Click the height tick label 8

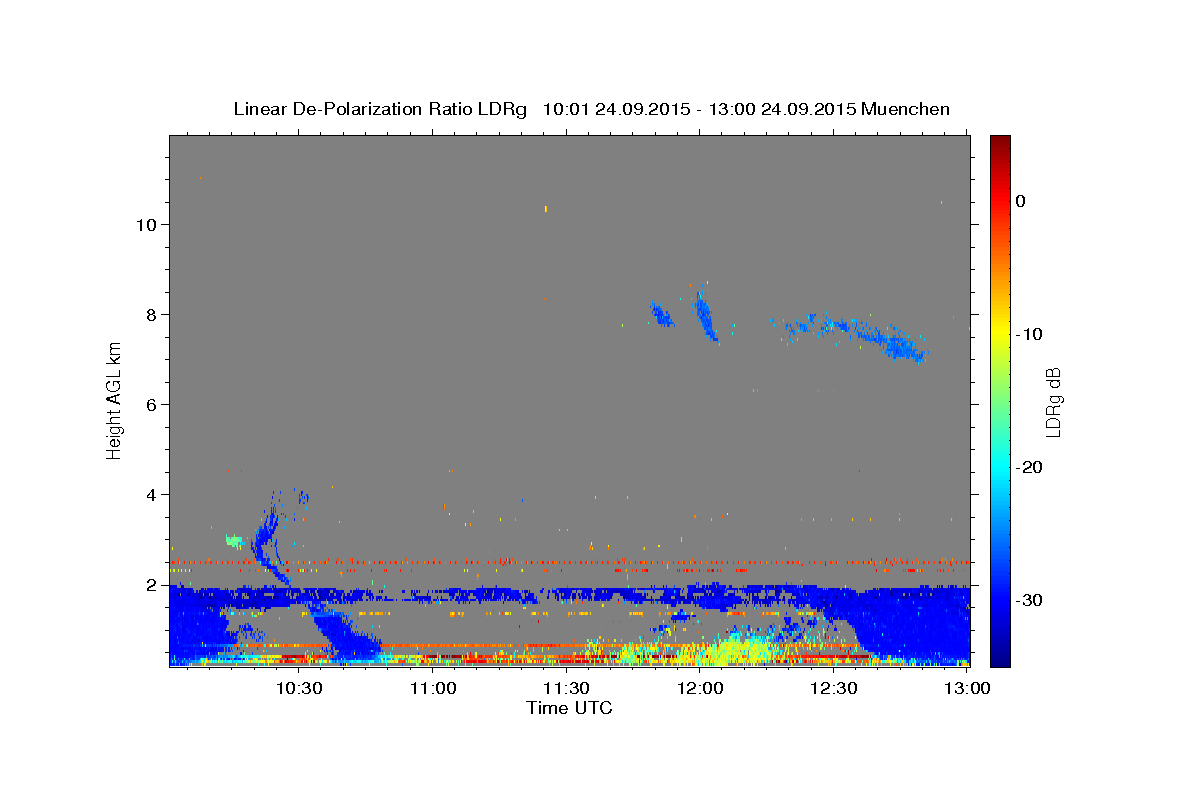pyautogui.click(x=151, y=314)
